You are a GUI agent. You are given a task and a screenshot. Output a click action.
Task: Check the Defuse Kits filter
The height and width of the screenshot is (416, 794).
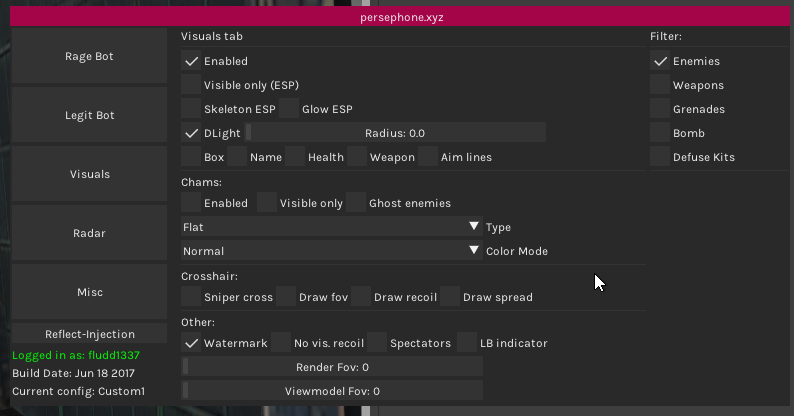pyautogui.click(x=660, y=157)
